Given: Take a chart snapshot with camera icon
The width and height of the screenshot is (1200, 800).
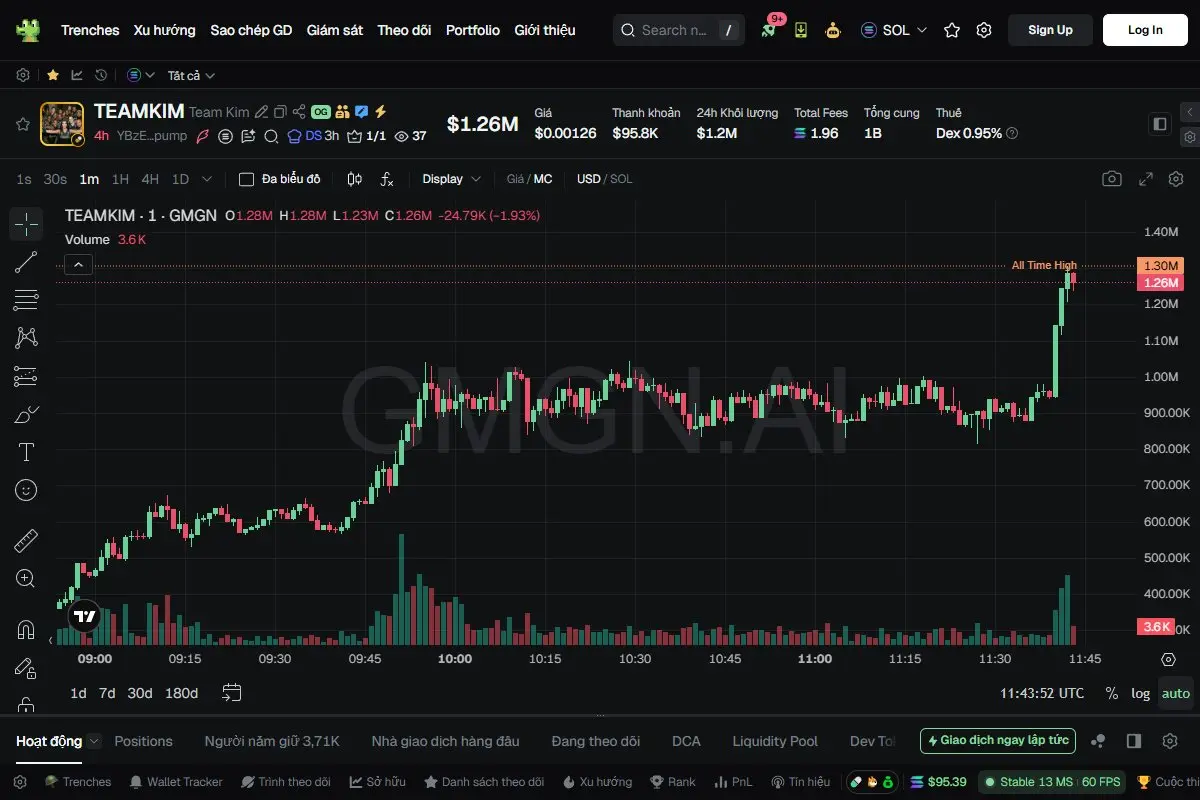Looking at the screenshot, I should coord(1112,179).
